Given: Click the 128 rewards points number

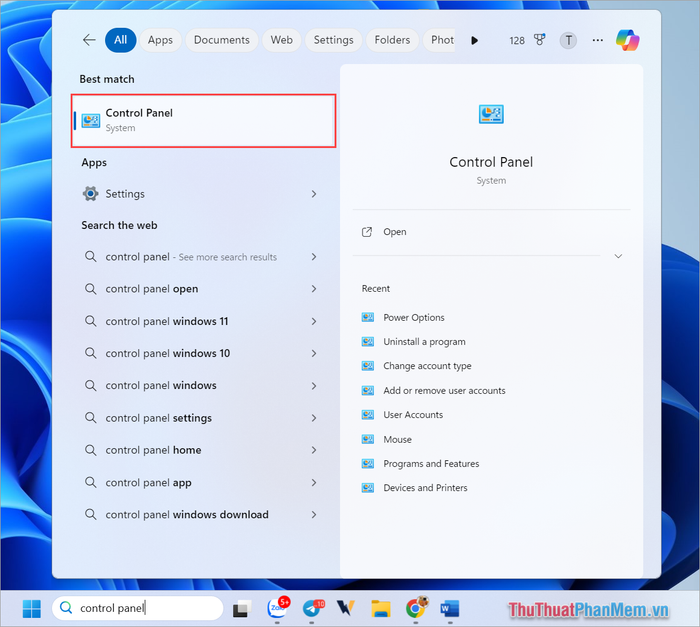Looking at the screenshot, I should (x=517, y=41).
